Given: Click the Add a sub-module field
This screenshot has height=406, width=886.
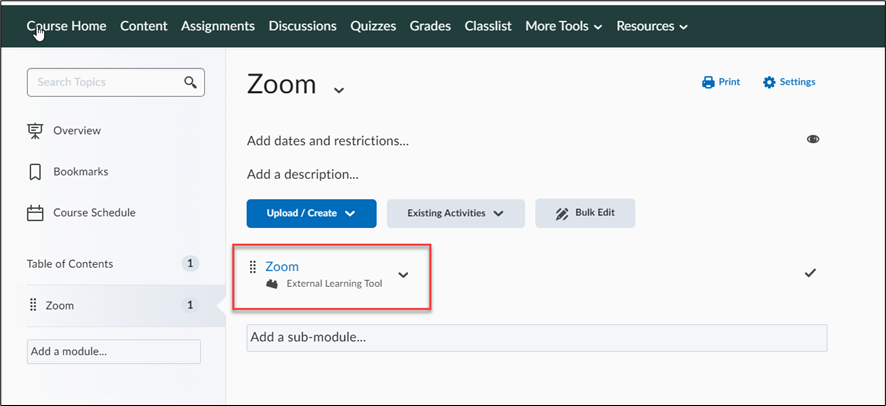Looking at the screenshot, I should (x=537, y=338).
